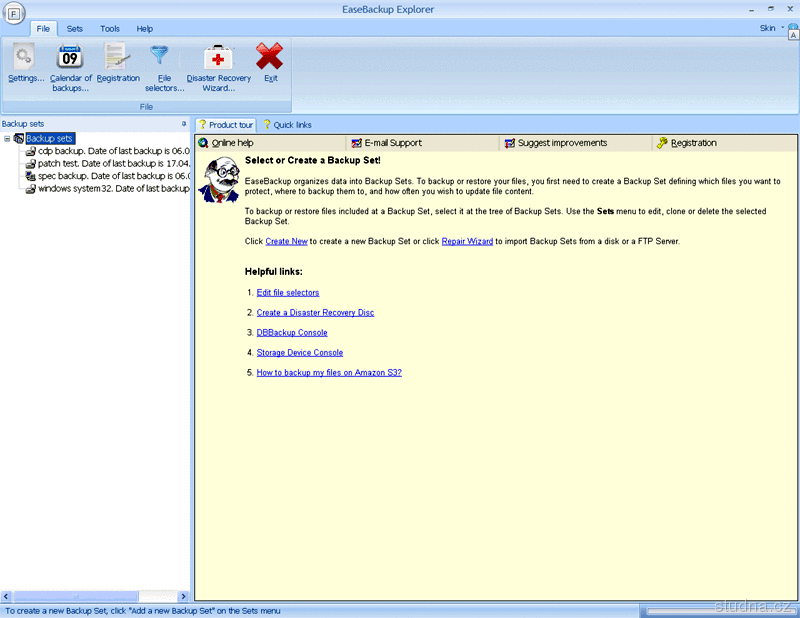Click the cdp backup set icon

[x=31, y=151]
